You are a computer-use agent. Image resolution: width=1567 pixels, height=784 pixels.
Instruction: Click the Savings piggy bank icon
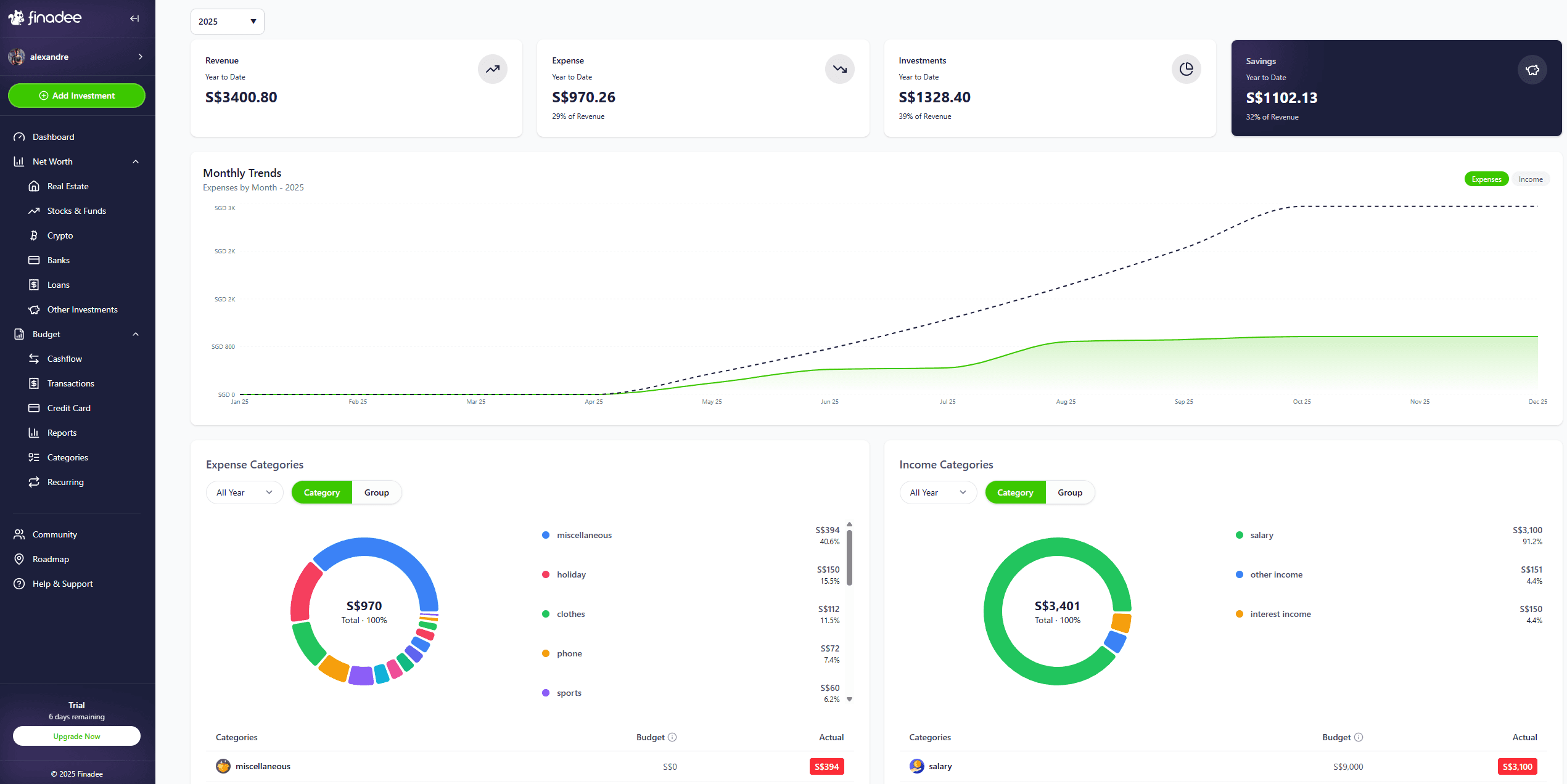[1532, 69]
